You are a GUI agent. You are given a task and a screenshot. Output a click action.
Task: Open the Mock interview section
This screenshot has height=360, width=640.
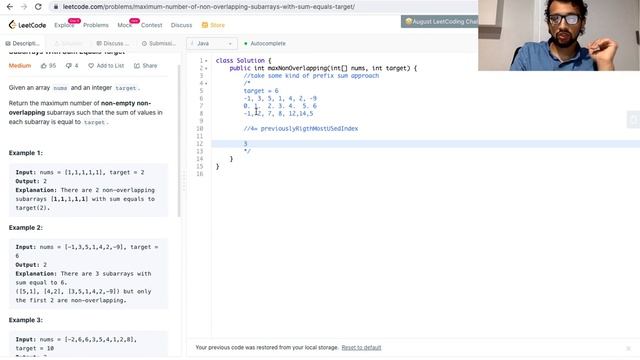click(x=124, y=25)
